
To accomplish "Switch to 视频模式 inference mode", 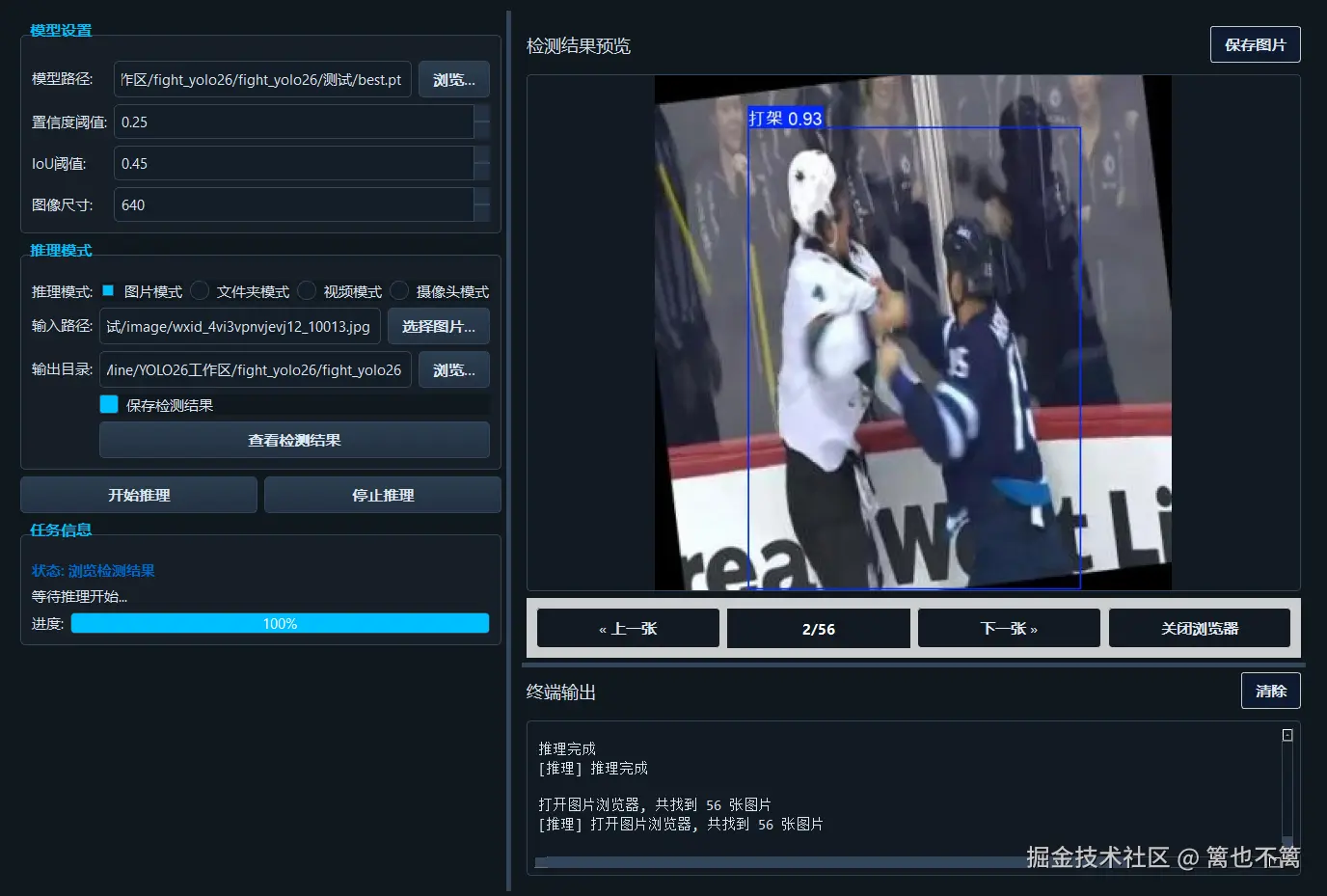I will pos(305,289).
